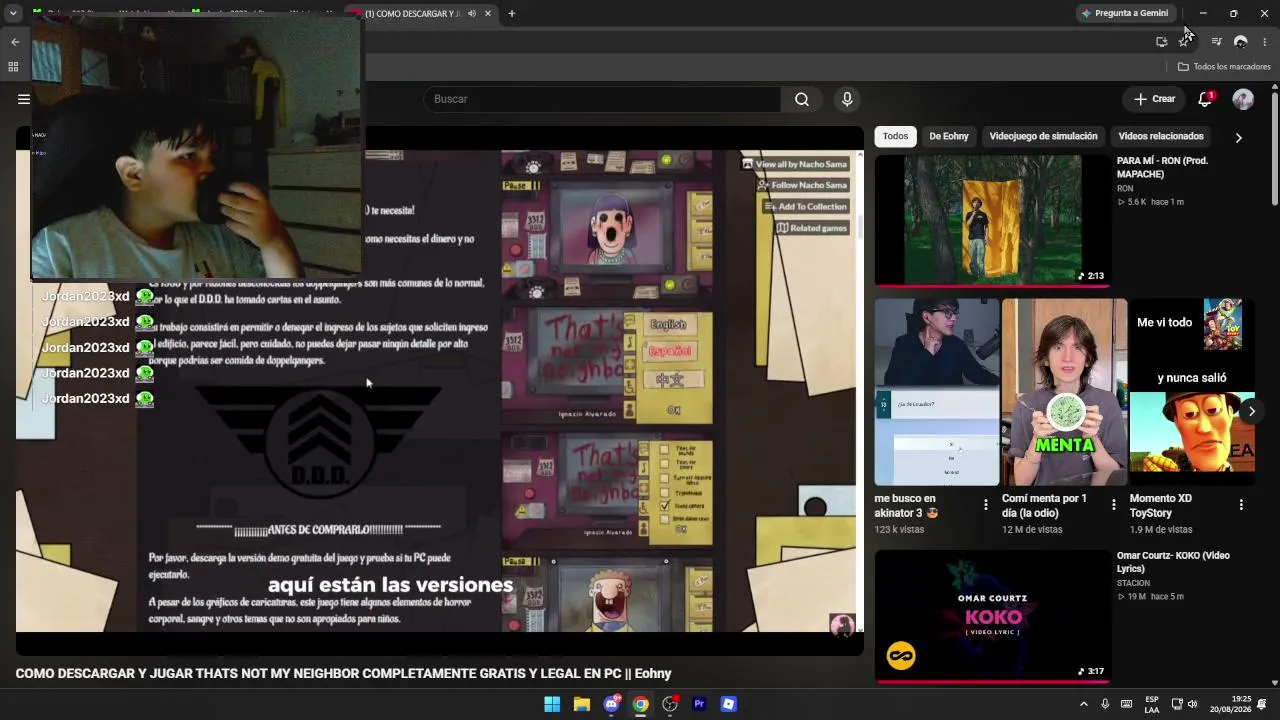Click the search magnifier button
The width and height of the screenshot is (1280, 720).
(802, 99)
